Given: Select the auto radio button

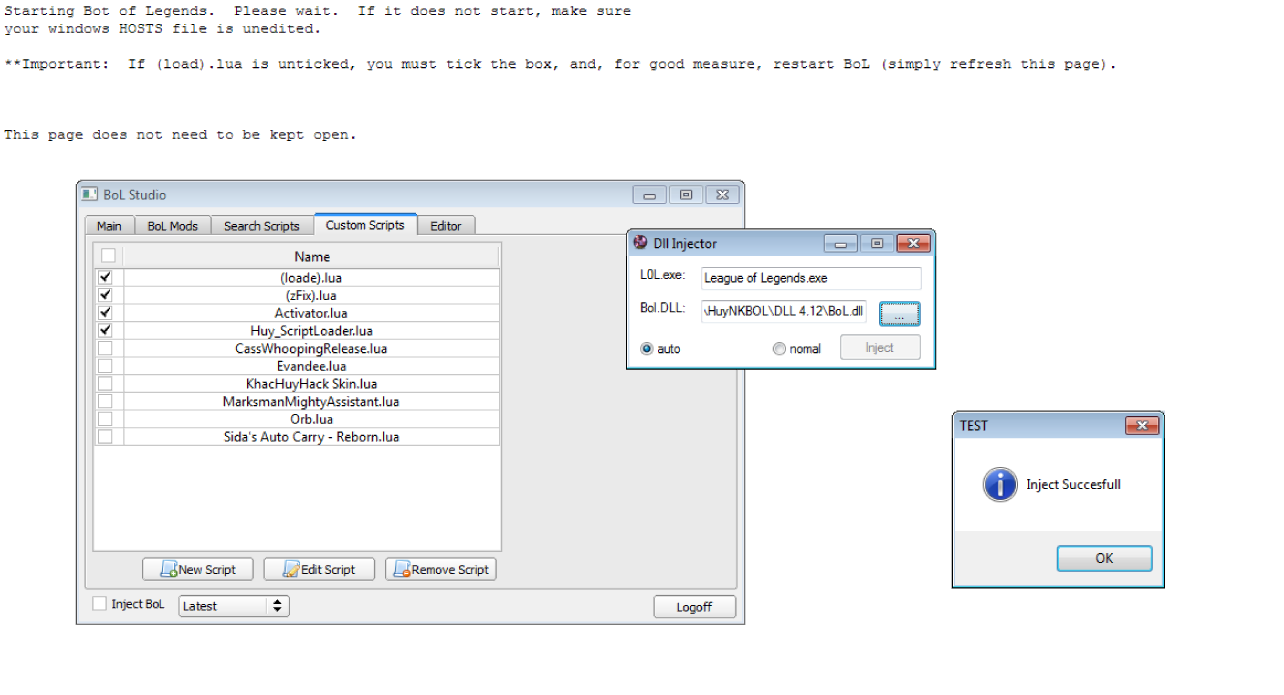Looking at the screenshot, I should point(646,349).
